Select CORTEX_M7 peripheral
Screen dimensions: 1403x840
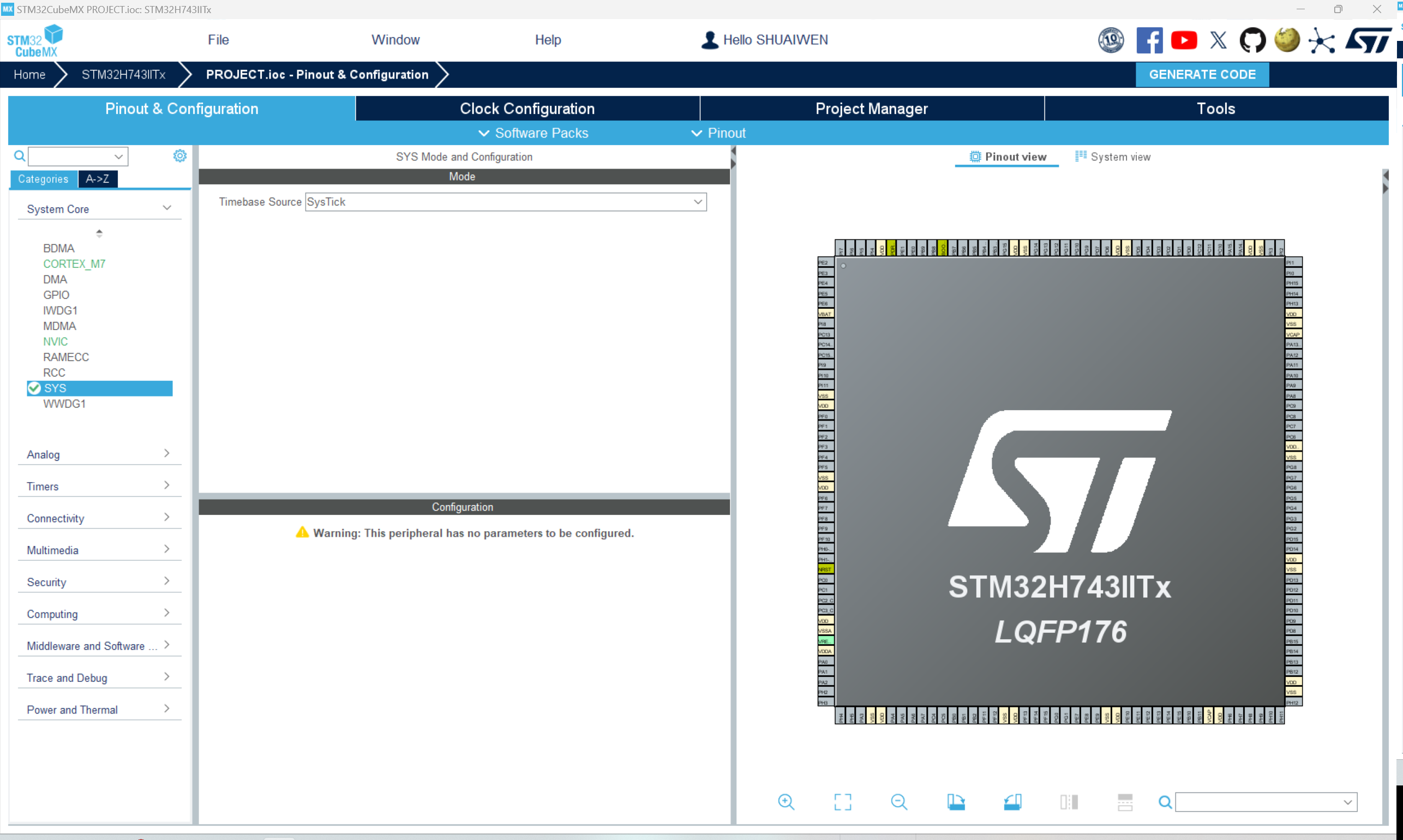(x=74, y=264)
